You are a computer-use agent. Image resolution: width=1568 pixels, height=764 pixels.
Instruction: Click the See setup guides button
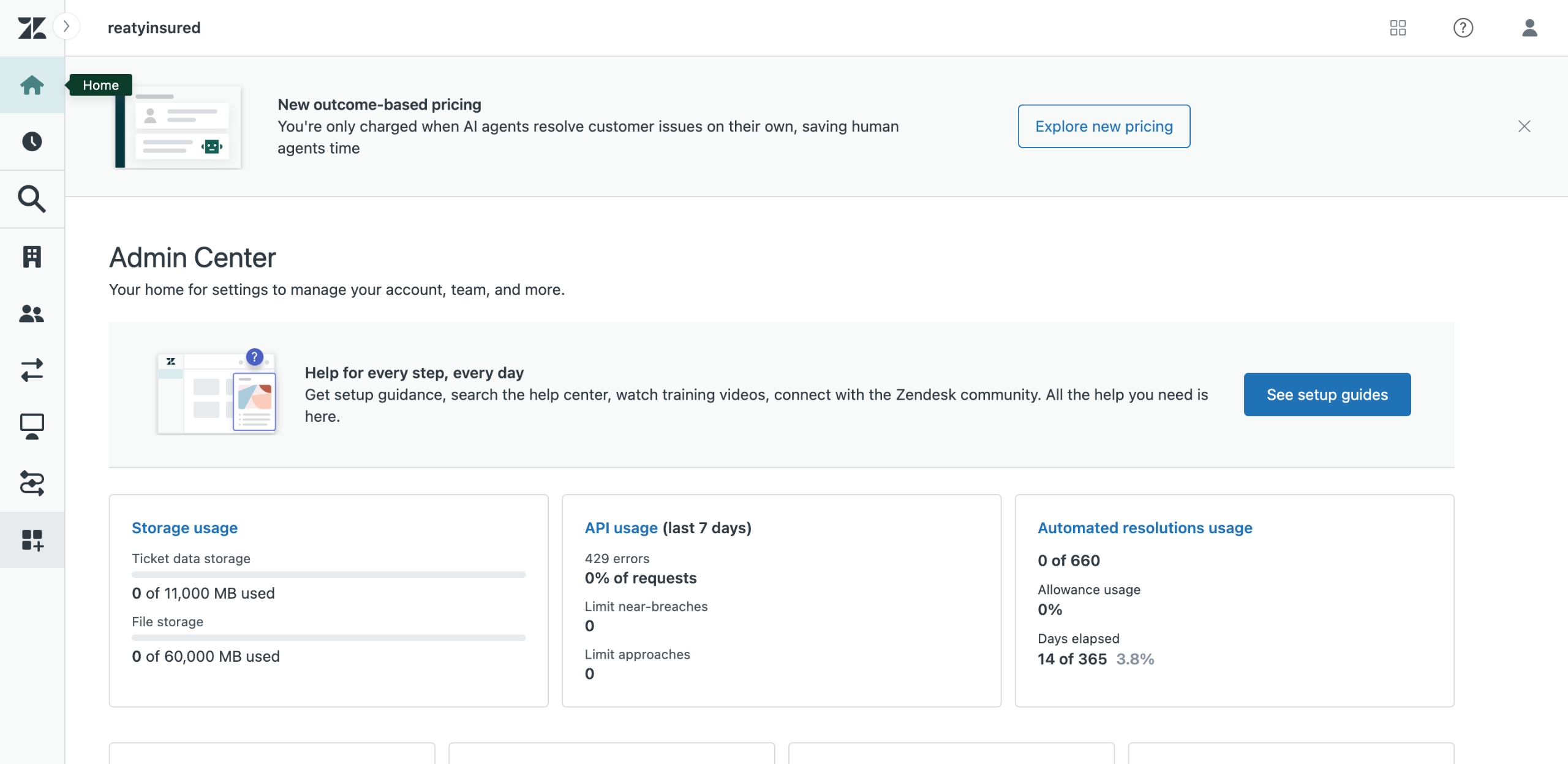1327,395
